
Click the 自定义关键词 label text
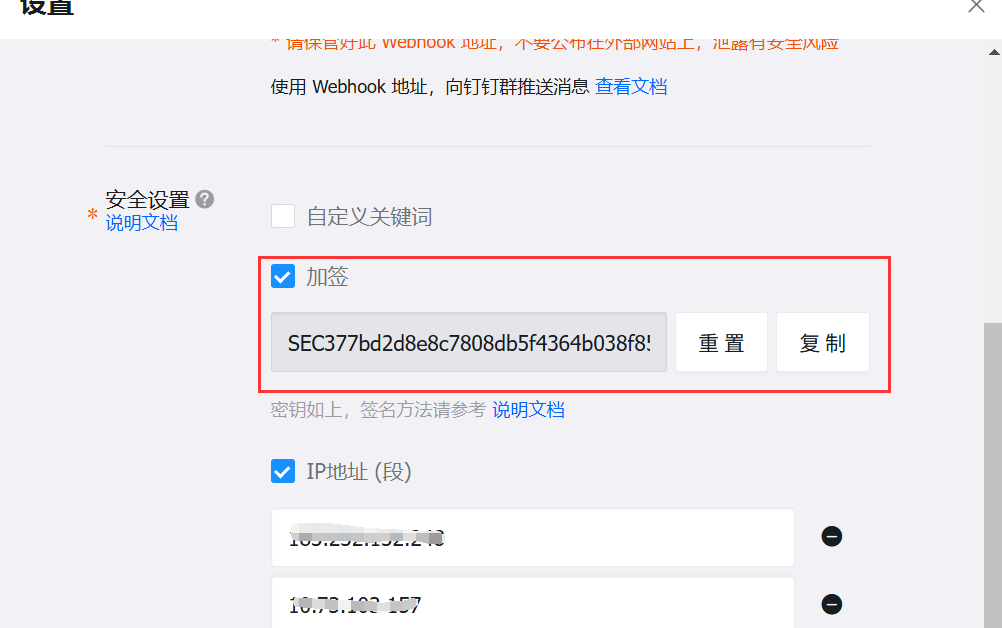click(369, 217)
